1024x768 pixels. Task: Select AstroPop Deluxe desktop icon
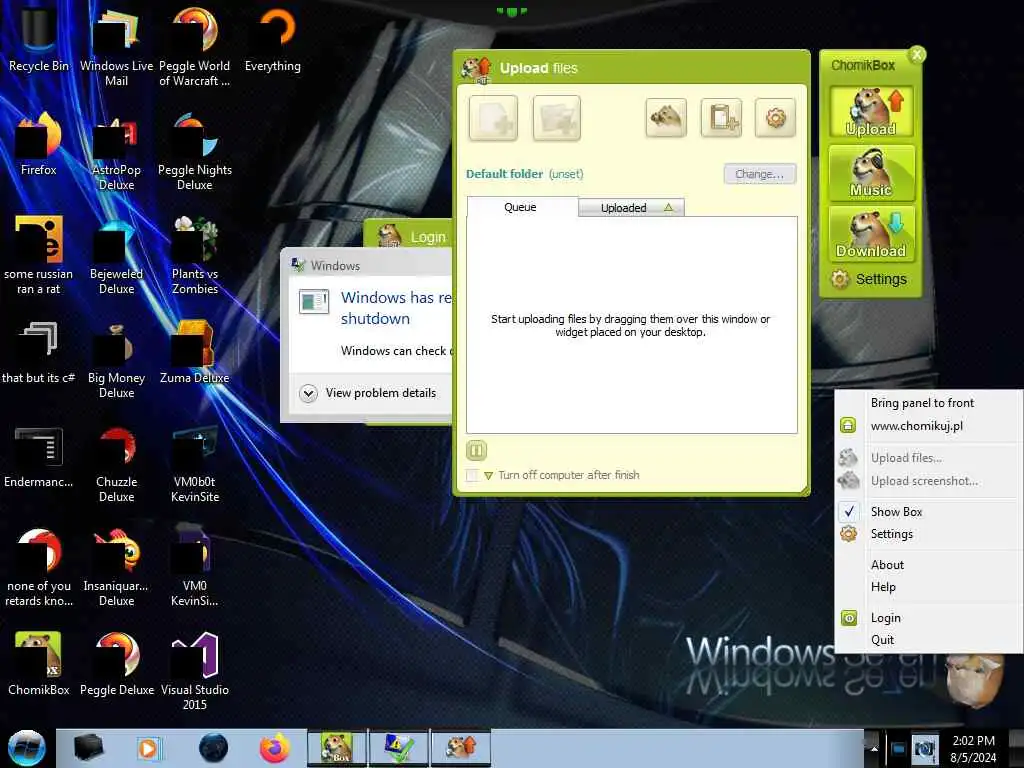click(116, 152)
